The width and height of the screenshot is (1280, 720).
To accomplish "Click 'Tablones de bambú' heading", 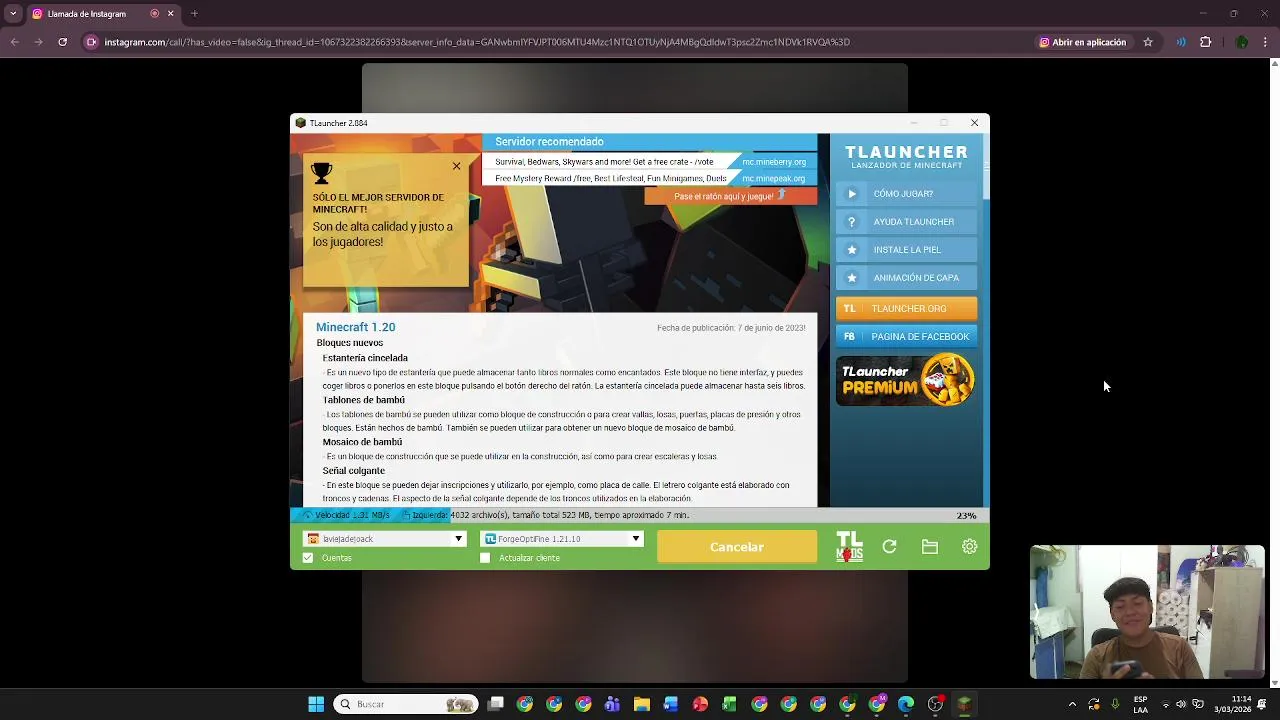I will click(x=364, y=400).
